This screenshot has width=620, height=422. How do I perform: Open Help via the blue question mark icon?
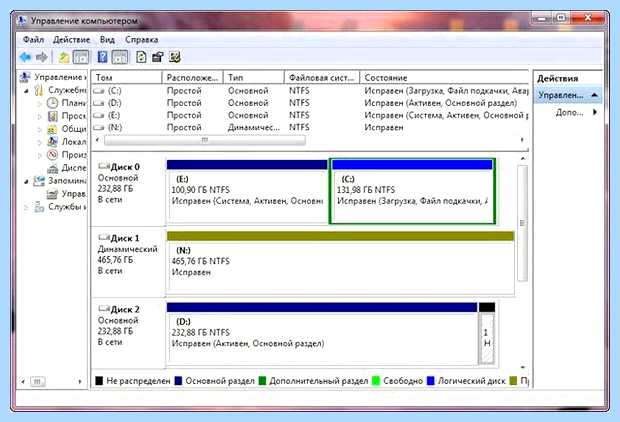[102, 57]
